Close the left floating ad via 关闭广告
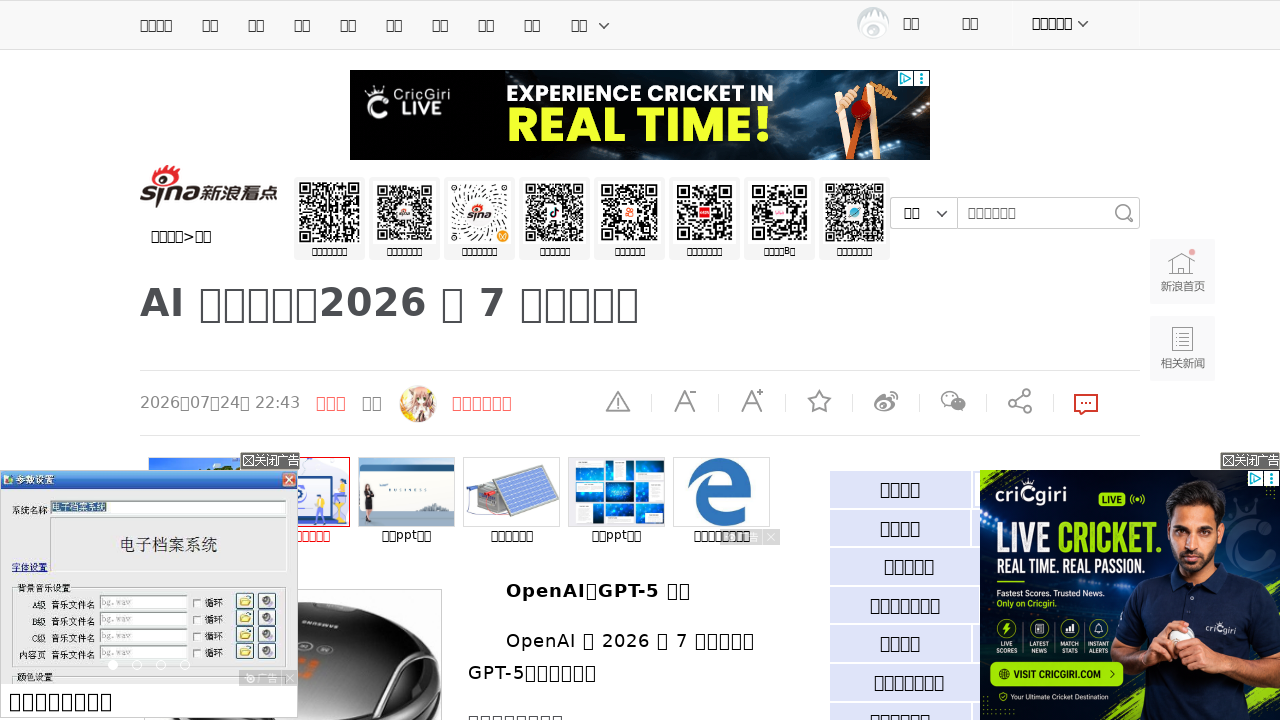The width and height of the screenshot is (1280, 720). coord(270,461)
